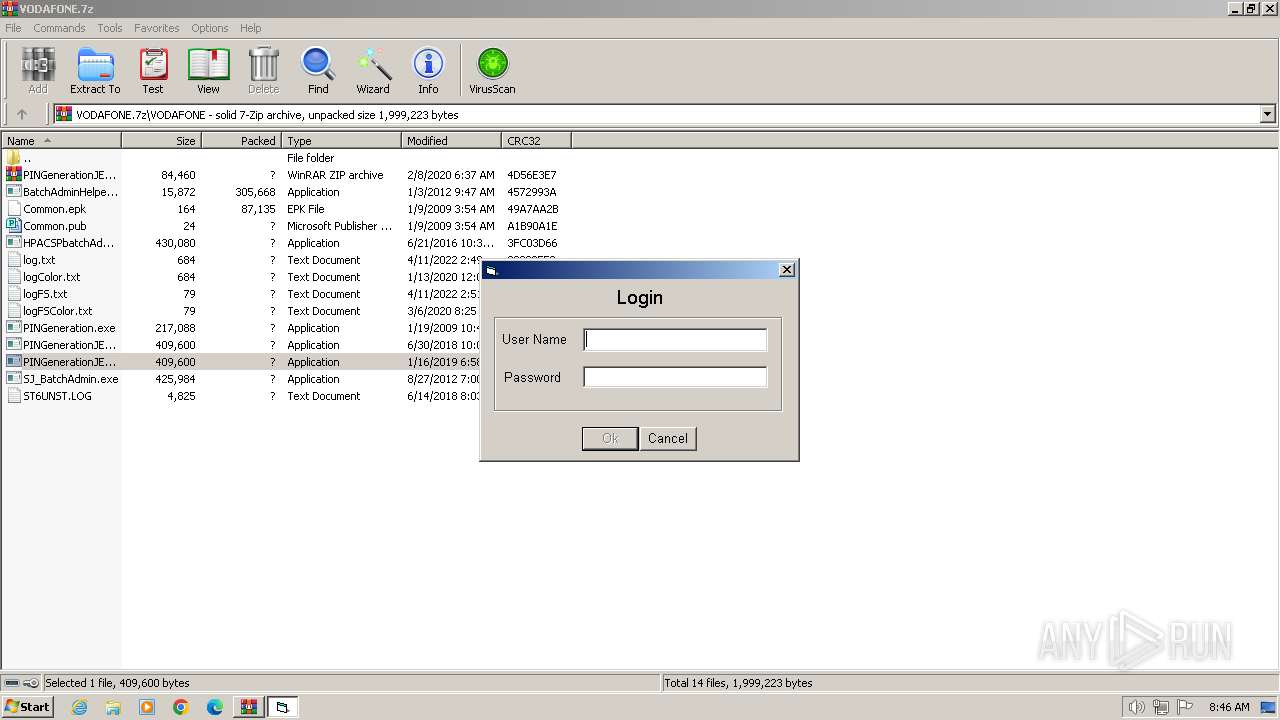Sort by the Type column header
This screenshot has width=1280, height=720.
342,141
